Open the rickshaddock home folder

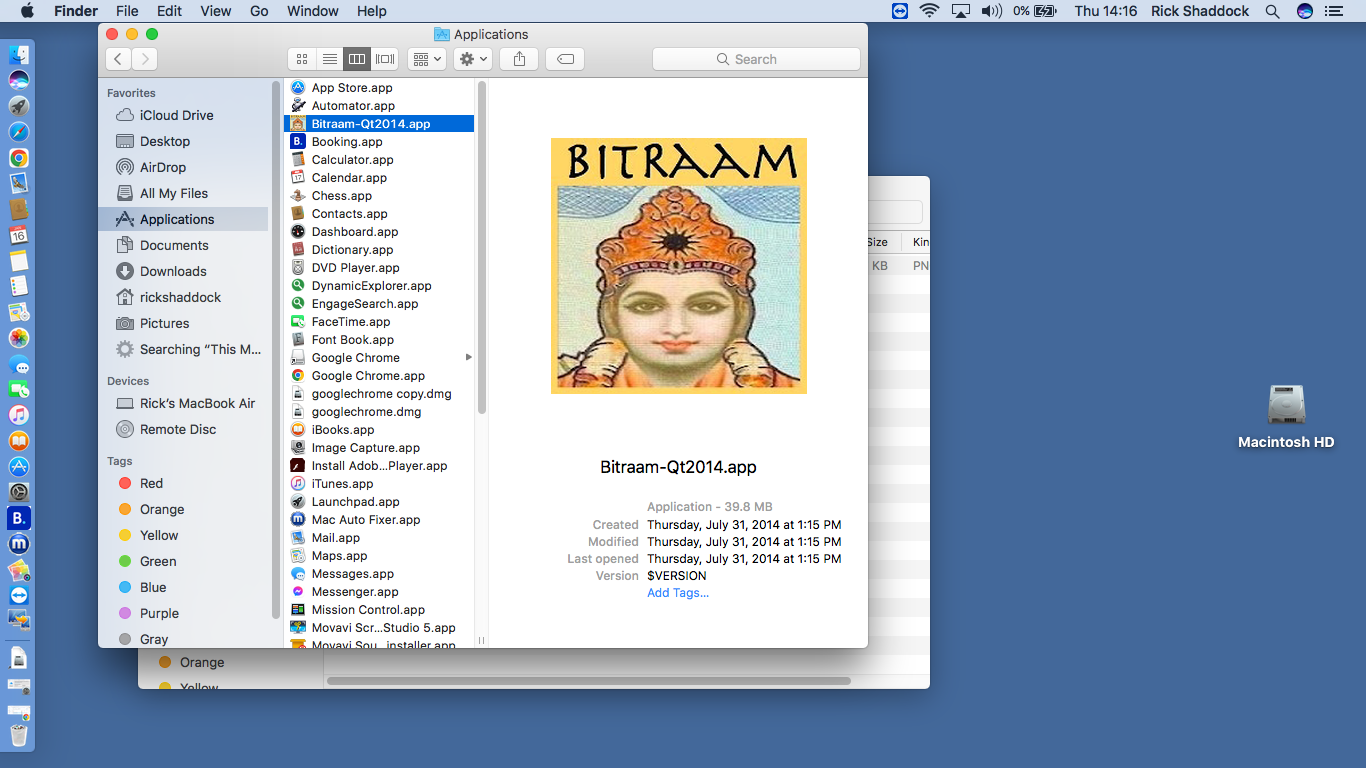click(x=180, y=297)
